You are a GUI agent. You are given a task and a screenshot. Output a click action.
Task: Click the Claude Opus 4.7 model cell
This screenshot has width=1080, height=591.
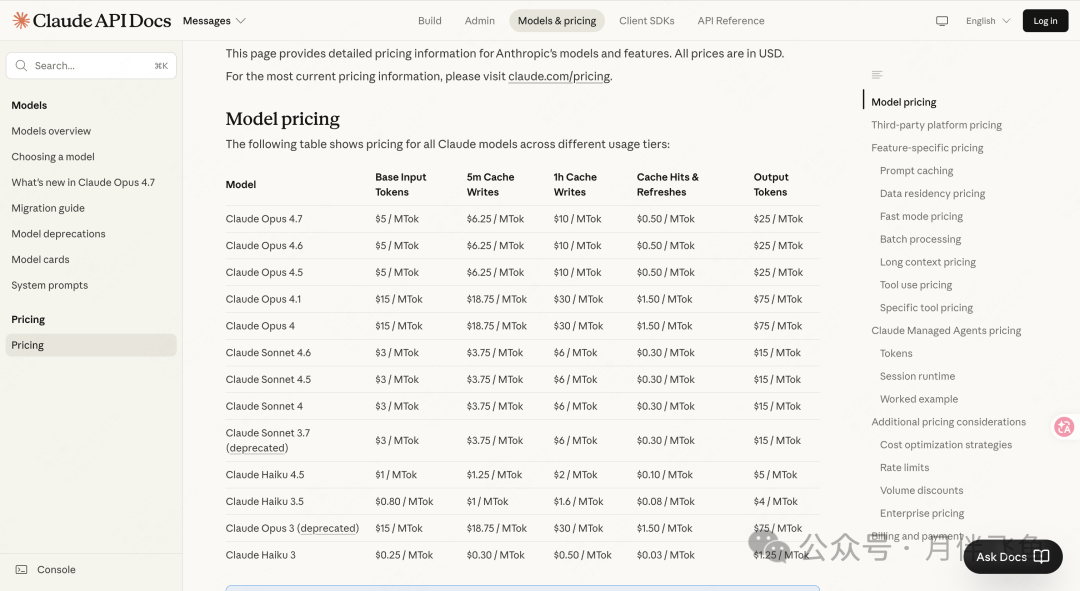pos(264,219)
